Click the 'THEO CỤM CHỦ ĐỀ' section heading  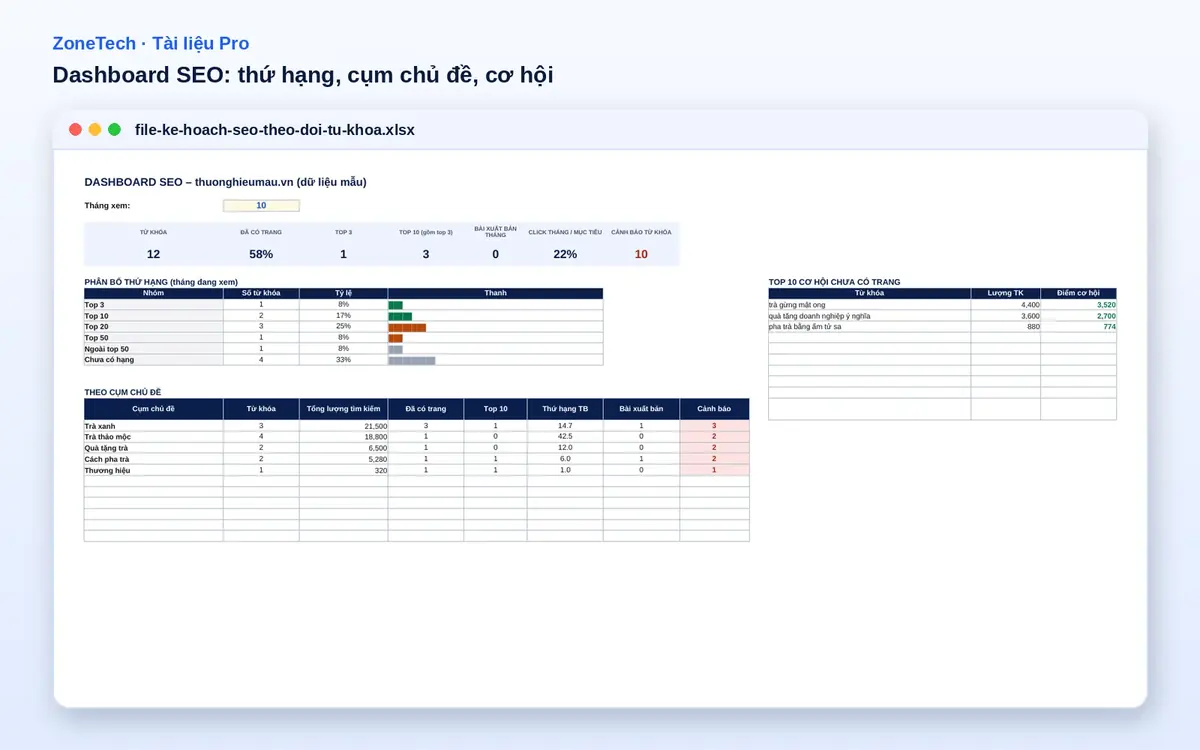tap(125, 392)
